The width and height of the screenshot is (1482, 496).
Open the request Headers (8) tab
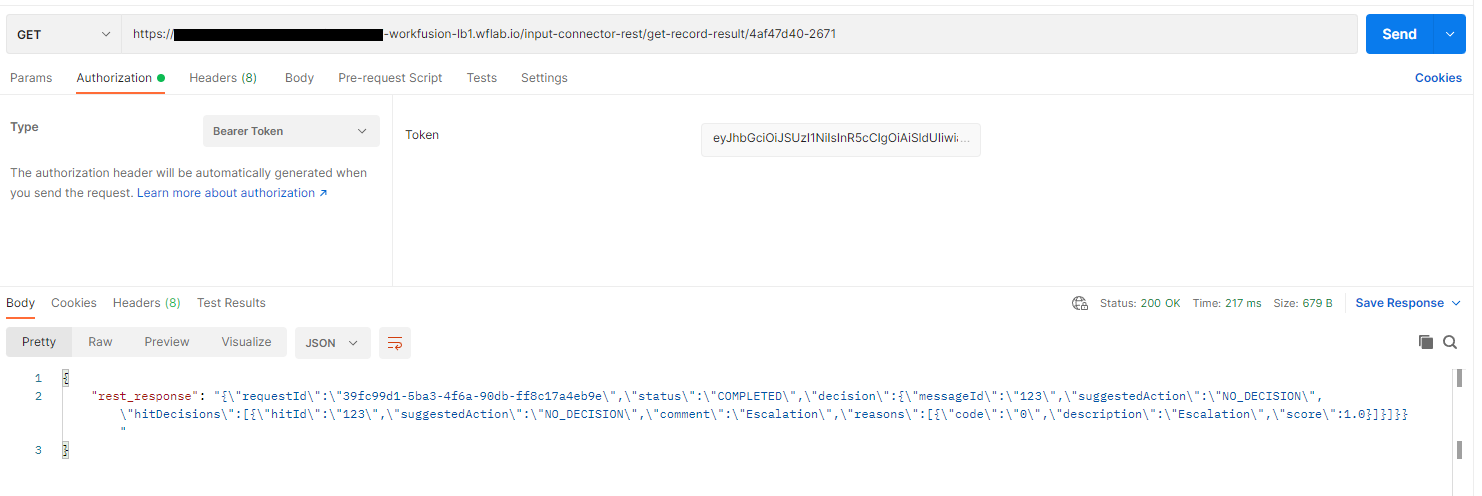pos(223,78)
